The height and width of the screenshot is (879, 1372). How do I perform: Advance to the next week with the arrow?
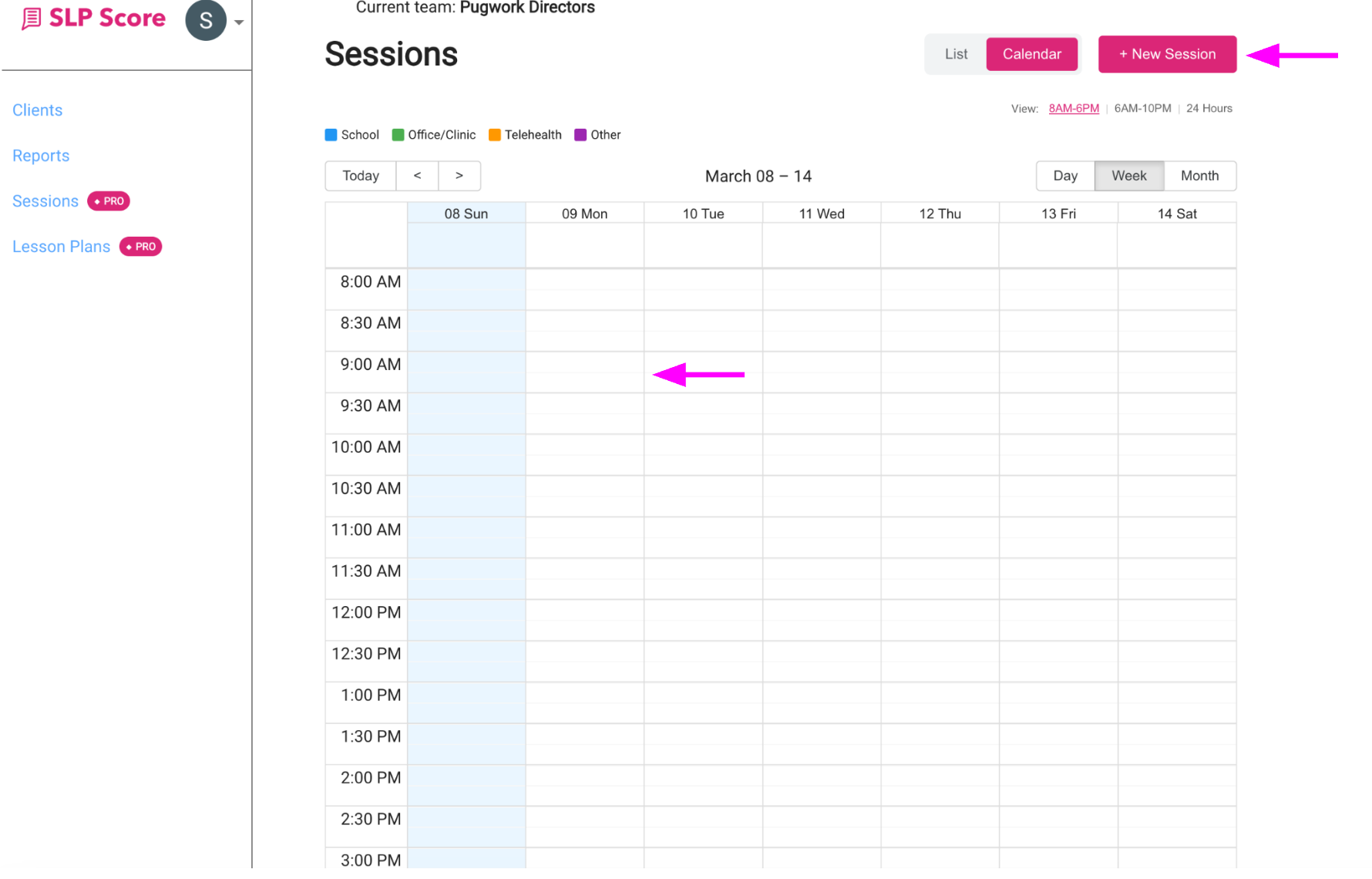[x=459, y=176]
